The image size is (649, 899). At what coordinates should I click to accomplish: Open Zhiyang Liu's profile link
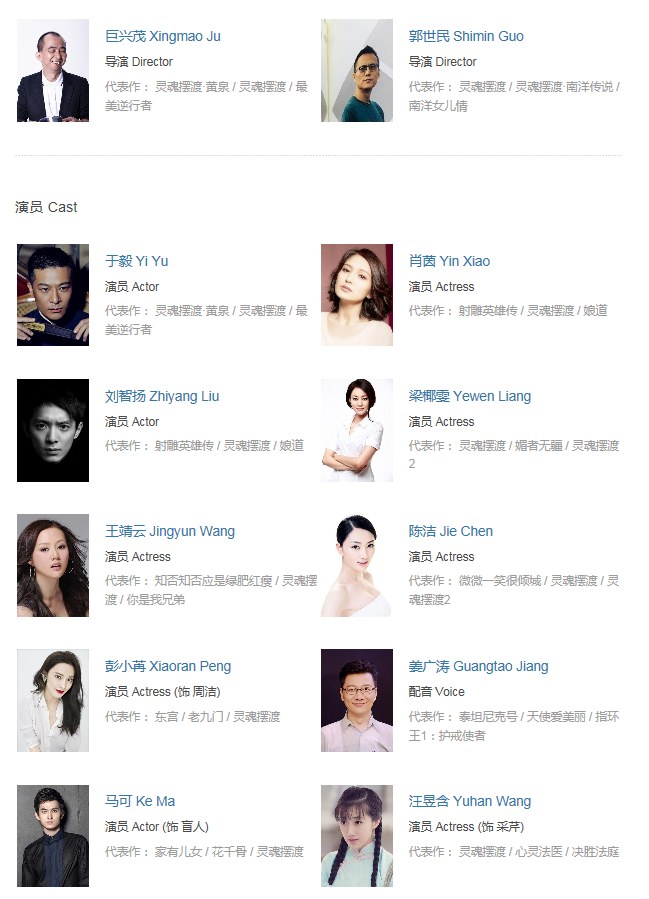coord(162,396)
